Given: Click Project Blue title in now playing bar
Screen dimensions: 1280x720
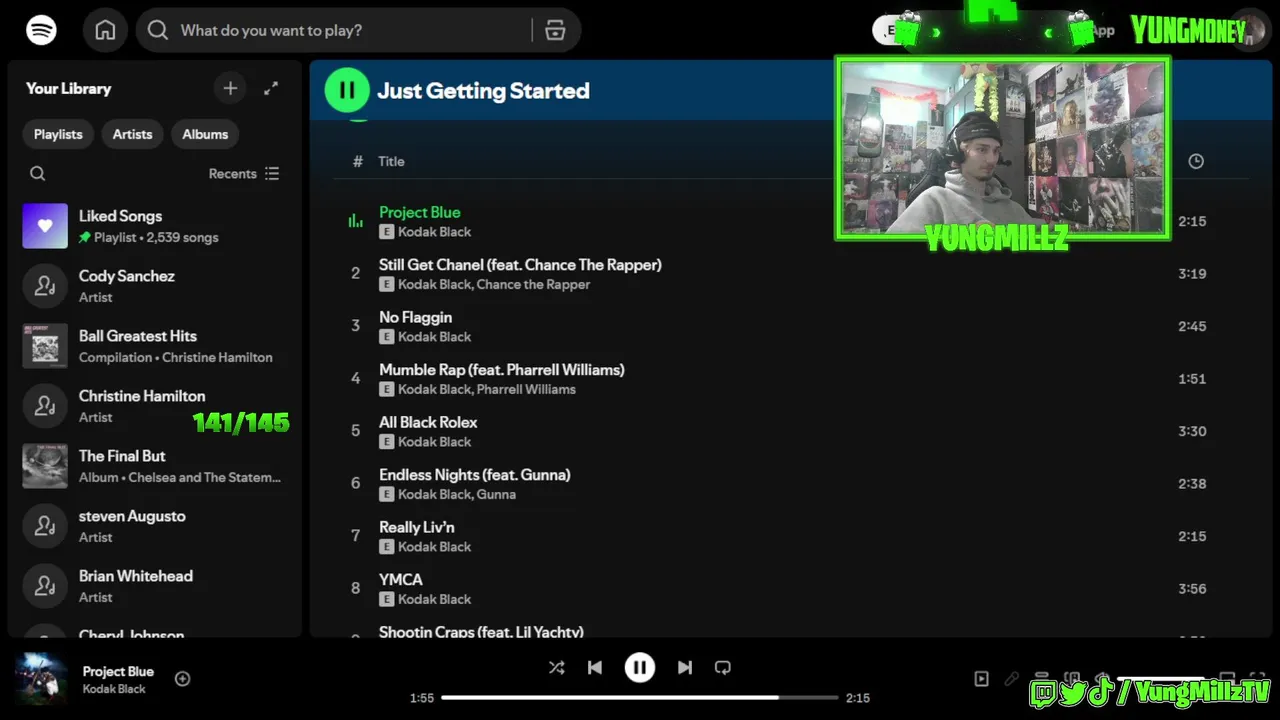Looking at the screenshot, I should point(118,671).
